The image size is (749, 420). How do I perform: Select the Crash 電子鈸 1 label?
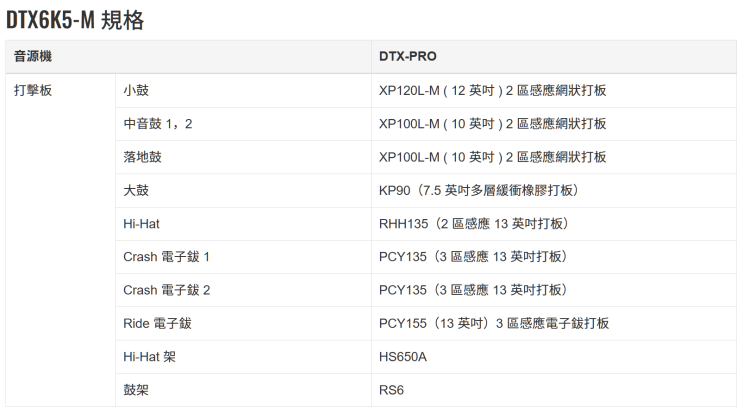(x=166, y=257)
